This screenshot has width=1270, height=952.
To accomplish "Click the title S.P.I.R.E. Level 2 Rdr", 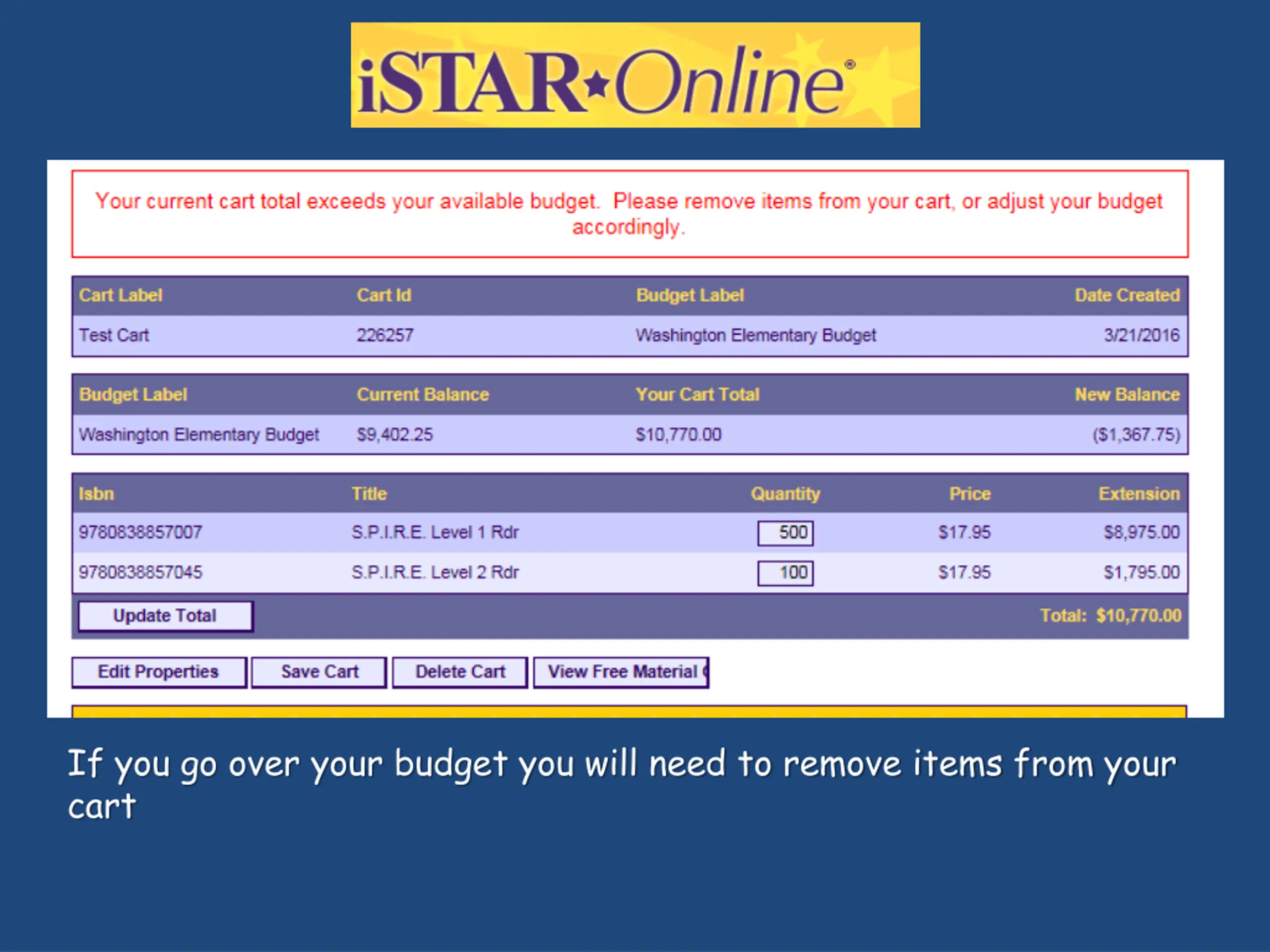I will coord(435,573).
